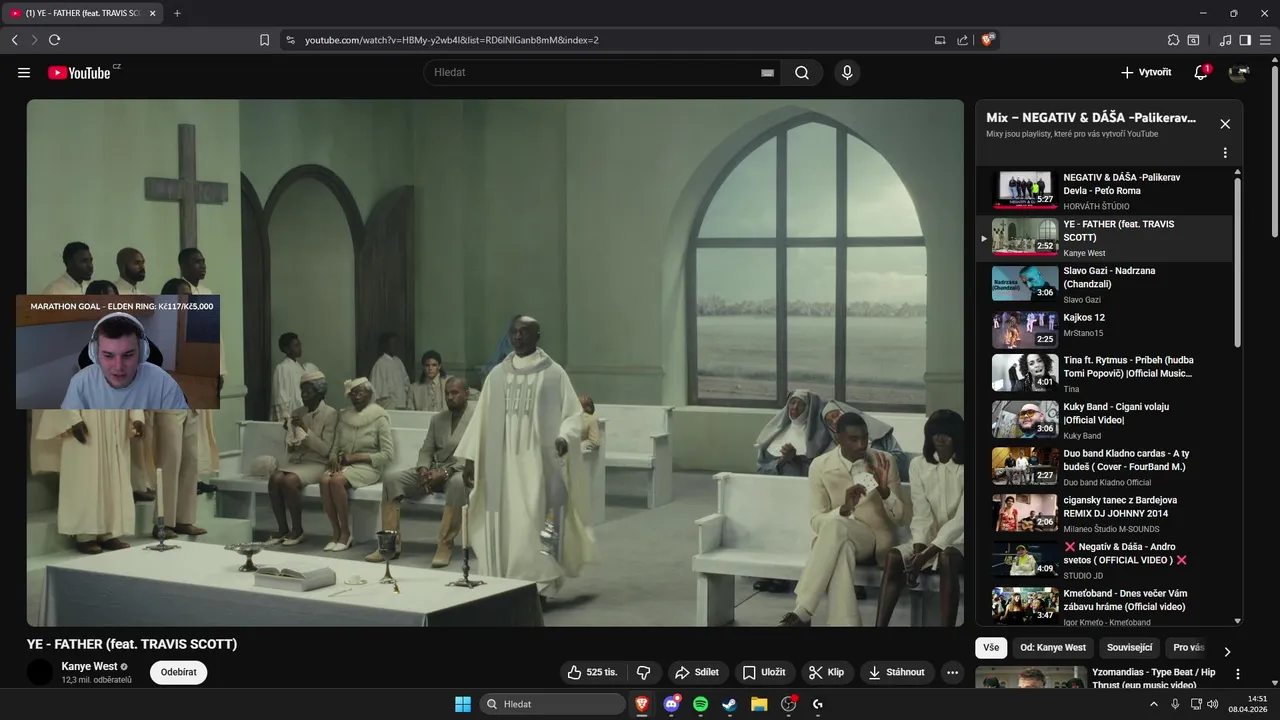Select the 'Od: Kanye West' filter chip

tap(1053, 648)
